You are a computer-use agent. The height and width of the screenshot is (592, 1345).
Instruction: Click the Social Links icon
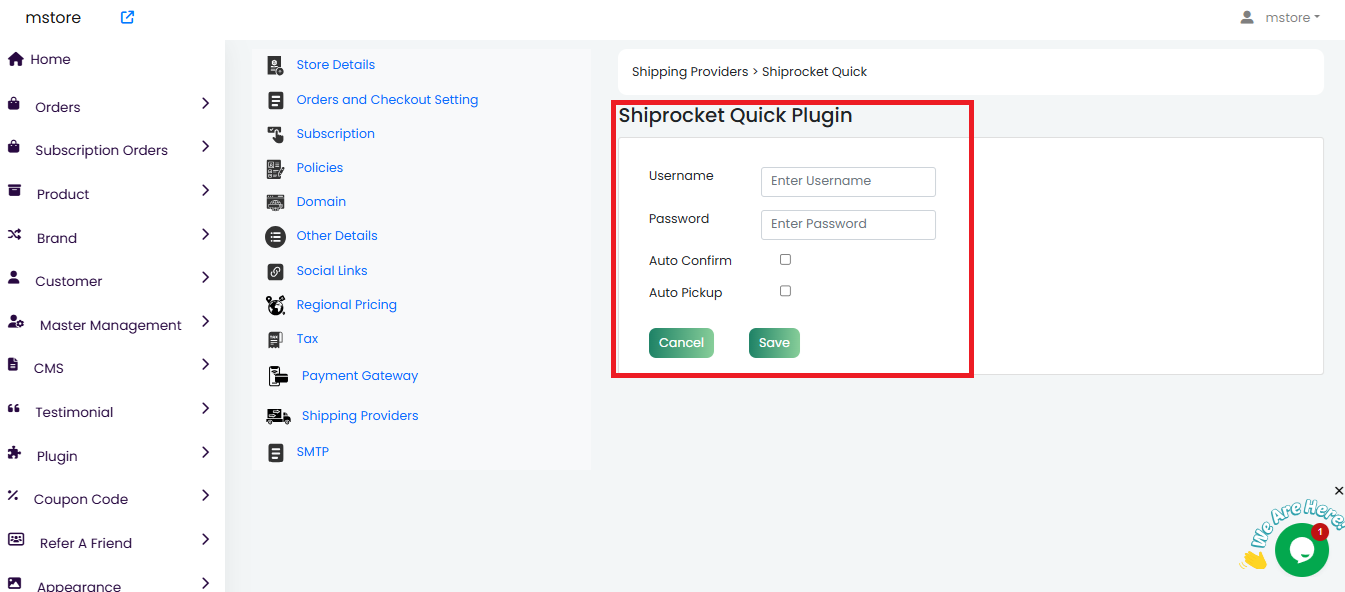pyautogui.click(x=276, y=271)
